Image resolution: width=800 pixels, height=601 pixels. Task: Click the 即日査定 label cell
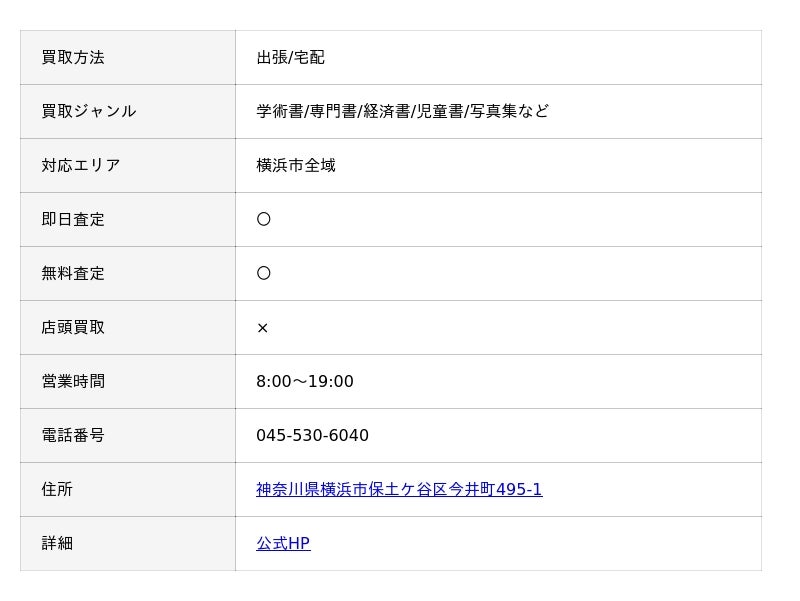(73, 219)
